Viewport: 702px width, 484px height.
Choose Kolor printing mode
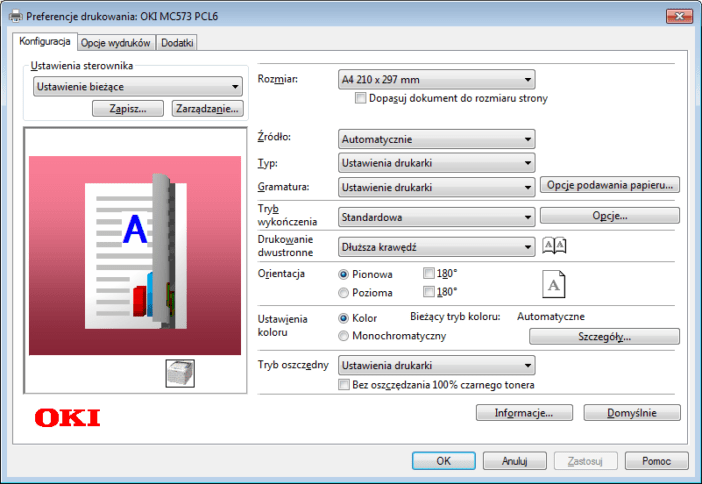[343, 318]
